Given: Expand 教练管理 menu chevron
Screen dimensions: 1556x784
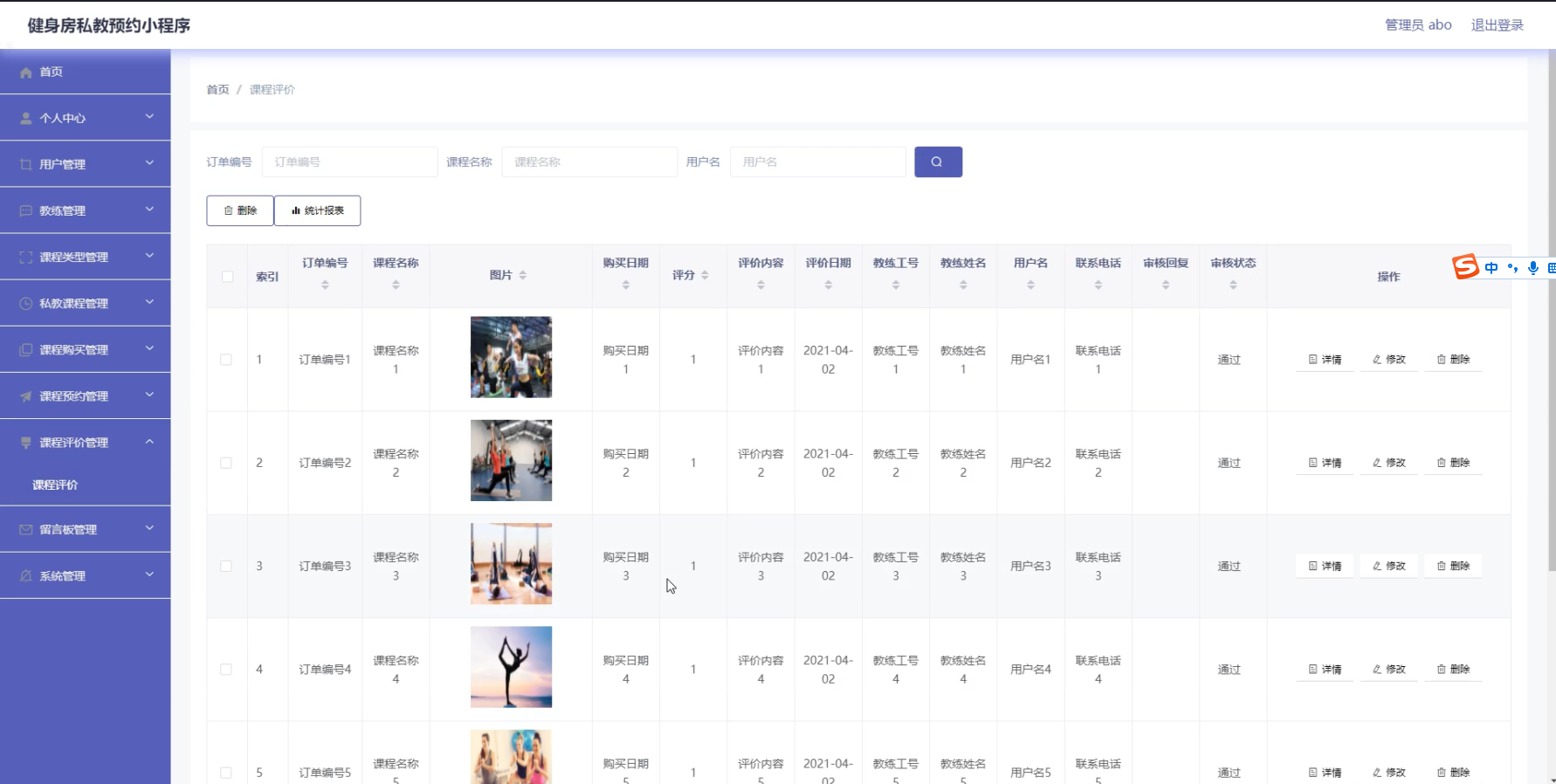Looking at the screenshot, I should pyautogui.click(x=149, y=209).
